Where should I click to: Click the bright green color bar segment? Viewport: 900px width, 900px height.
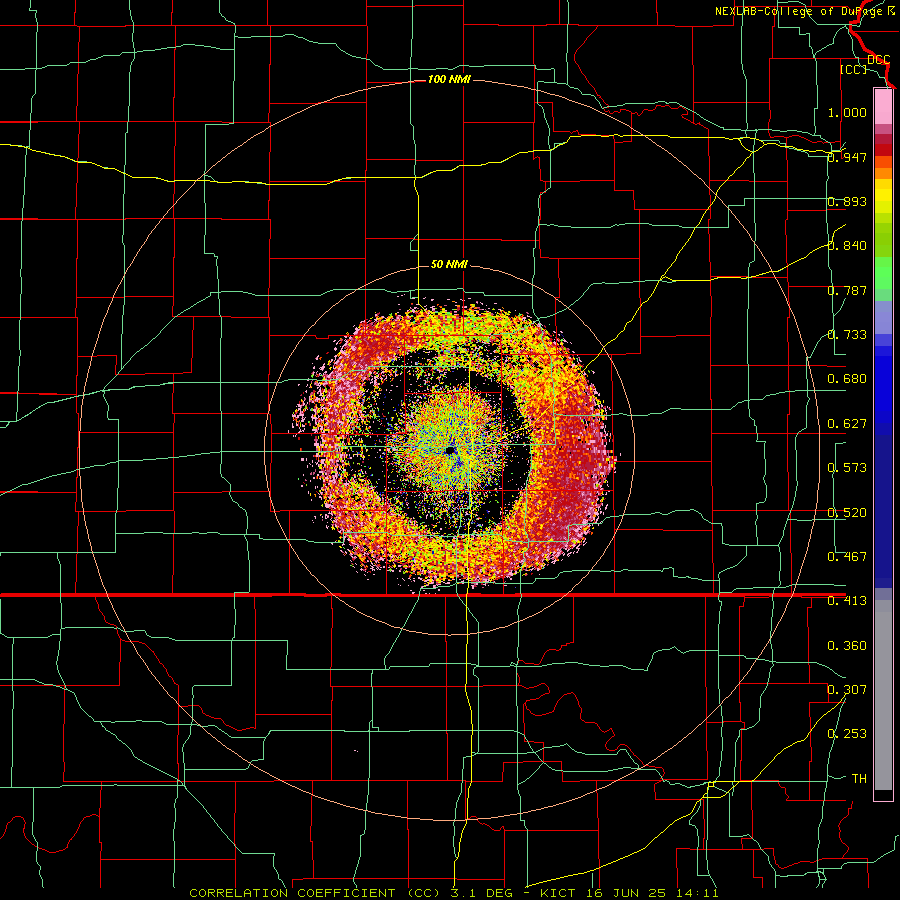pos(883,272)
